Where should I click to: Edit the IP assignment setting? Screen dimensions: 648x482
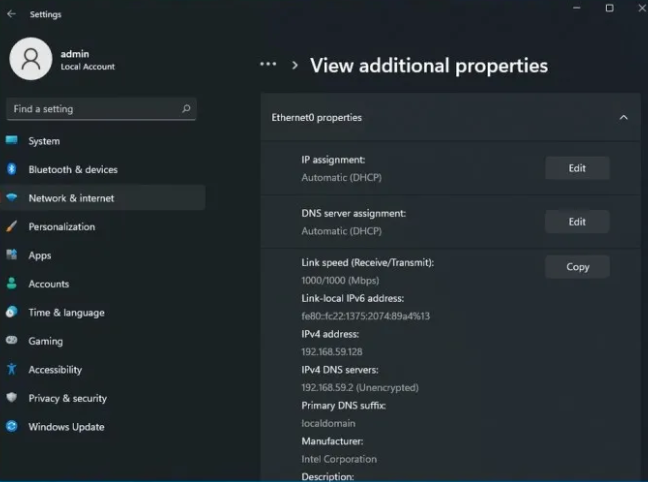coord(577,168)
